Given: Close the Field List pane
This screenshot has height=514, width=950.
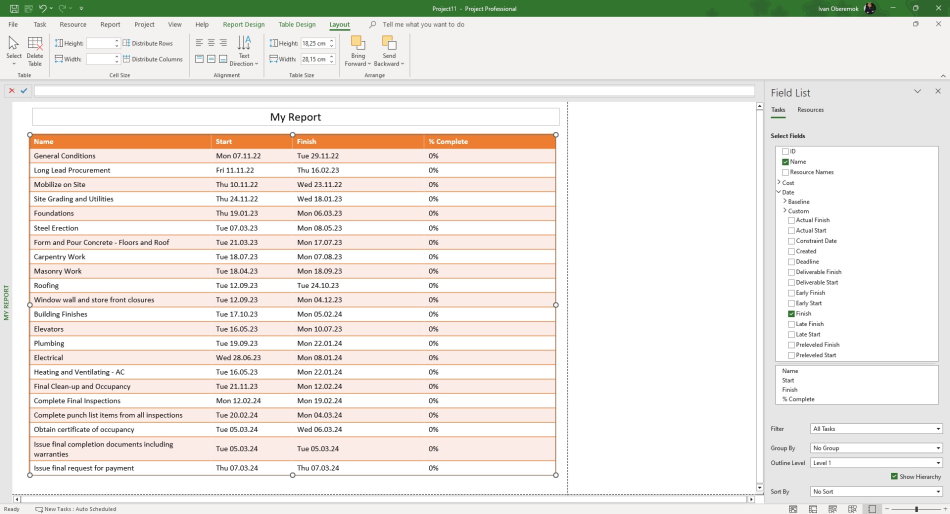Looking at the screenshot, I should [938, 92].
